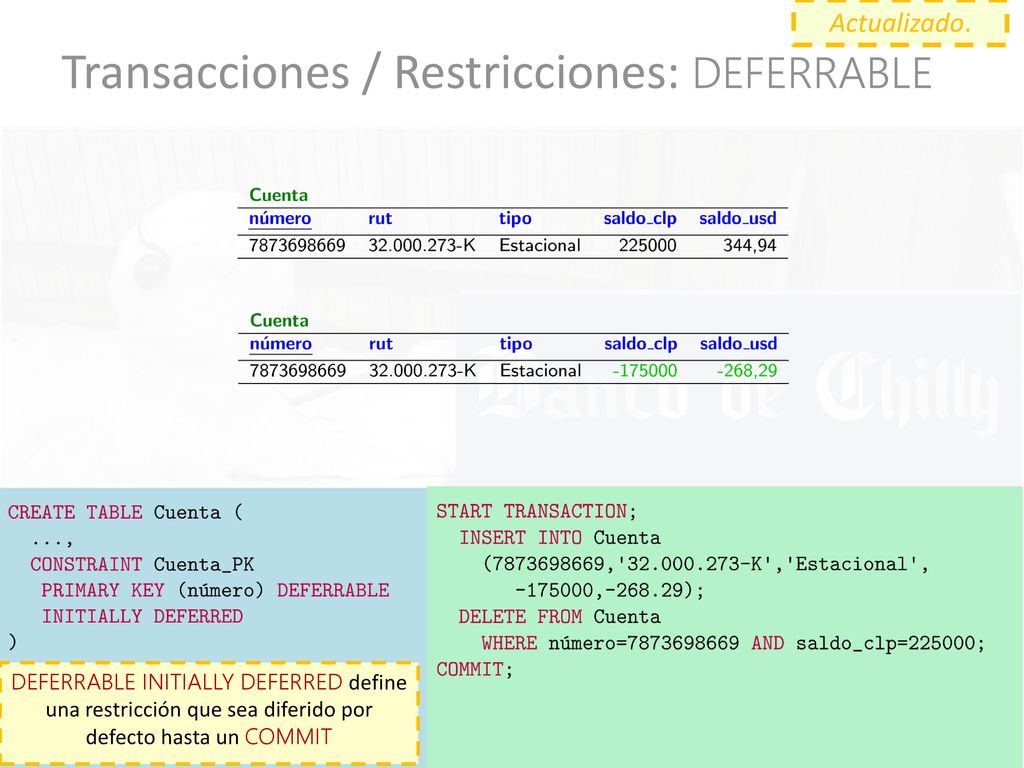Click 'DELETE FROM Cuenta' code line
The height and width of the screenshot is (768, 1024).
click(559, 617)
